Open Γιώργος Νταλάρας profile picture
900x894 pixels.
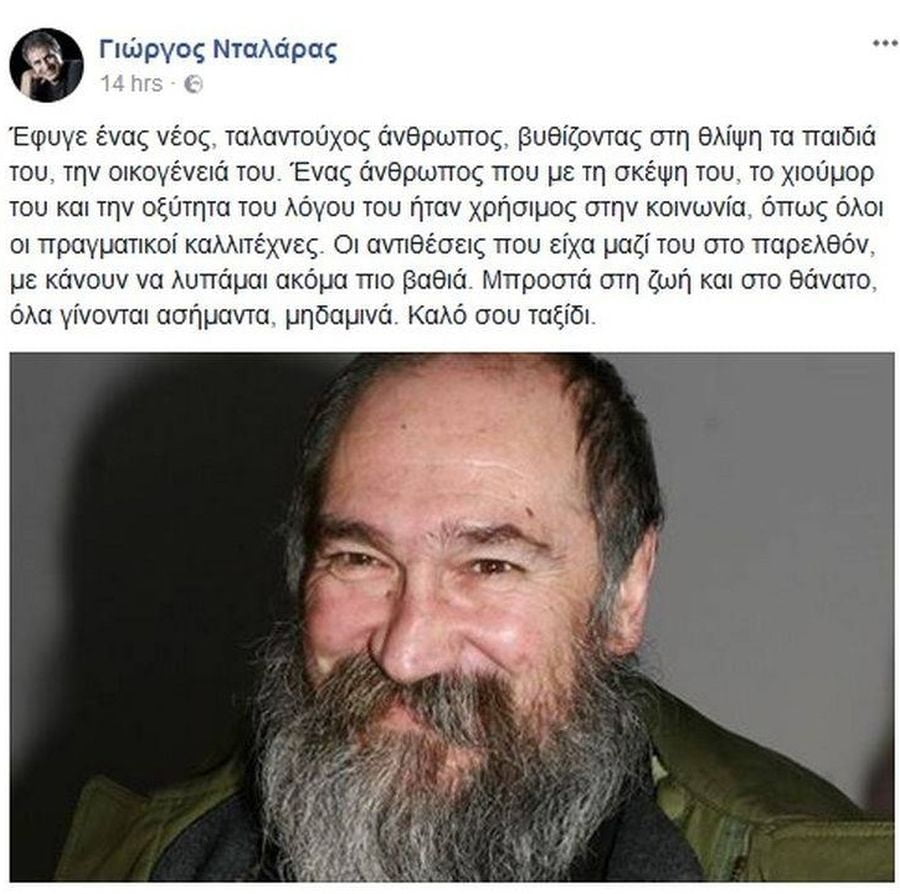pyautogui.click(x=46, y=65)
